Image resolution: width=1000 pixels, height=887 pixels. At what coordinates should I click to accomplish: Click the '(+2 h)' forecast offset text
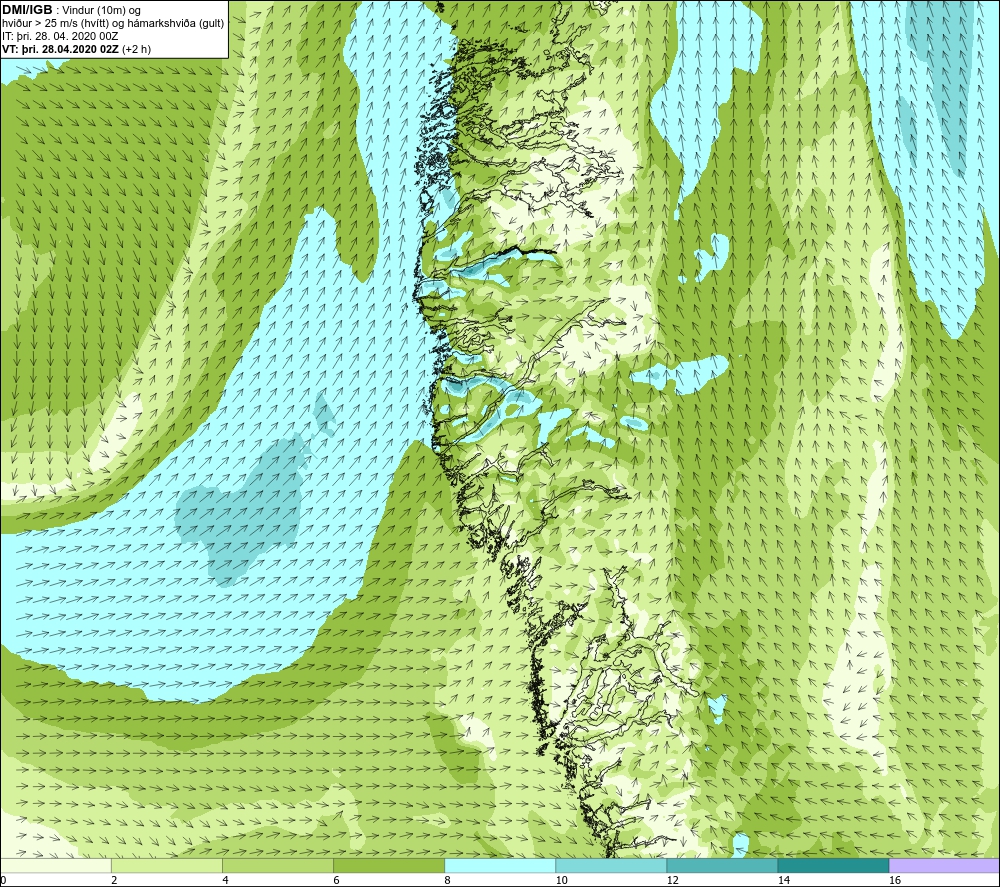pyautogui.click(x=136, y=49)
